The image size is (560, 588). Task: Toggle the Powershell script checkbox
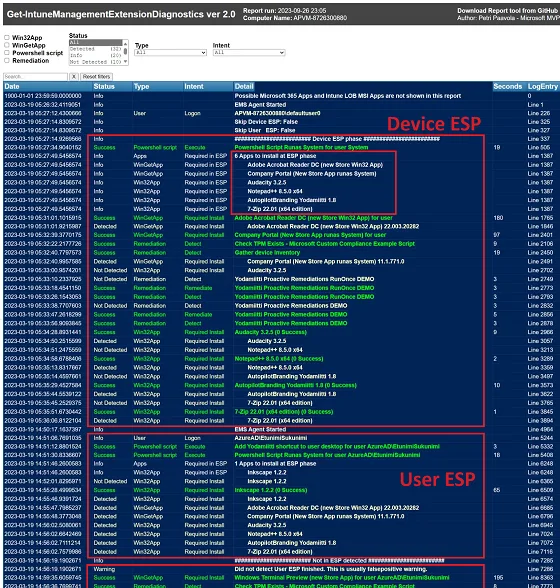click(6, 53)
